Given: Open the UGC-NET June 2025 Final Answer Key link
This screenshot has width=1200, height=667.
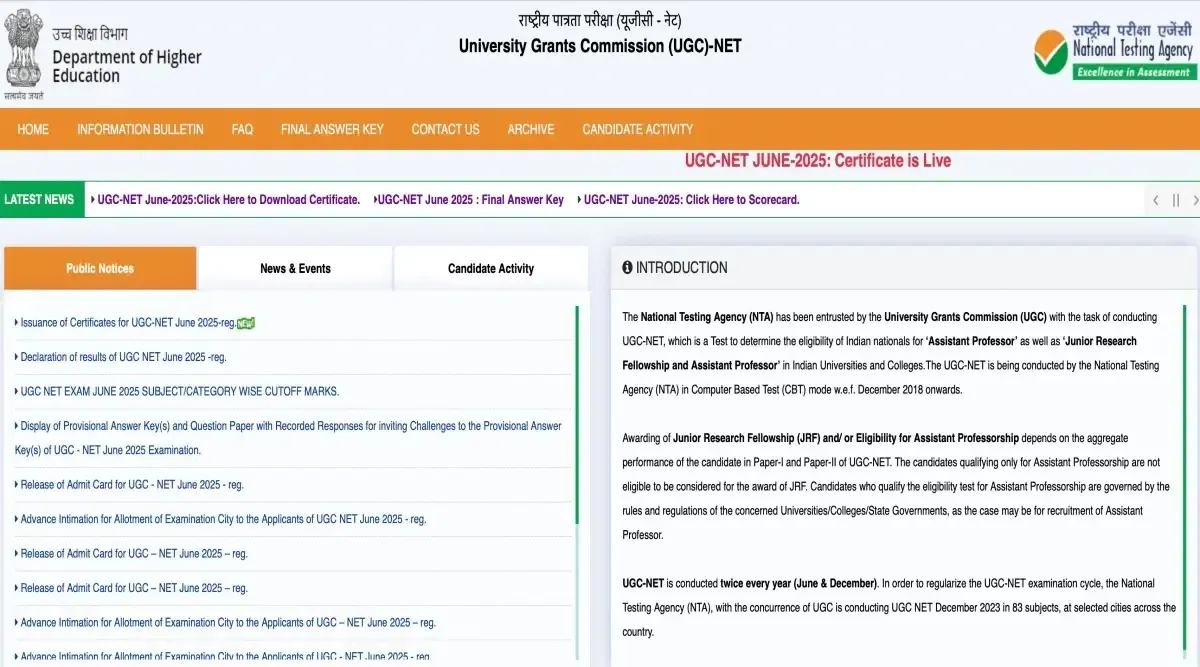Looking at the screenshot, I should [468, 199].
